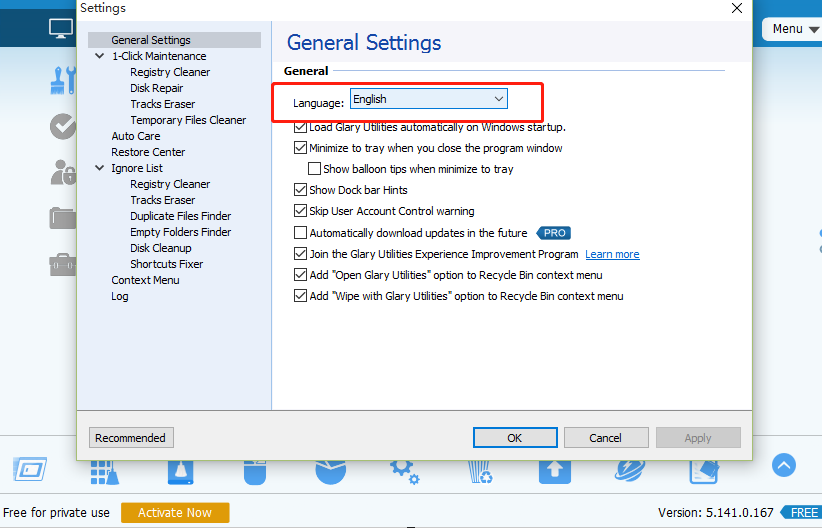Screen dimensions: 822x528
Task: Toggle Load Glary Utilities on Windows startup
Action: tap(300, 127)
